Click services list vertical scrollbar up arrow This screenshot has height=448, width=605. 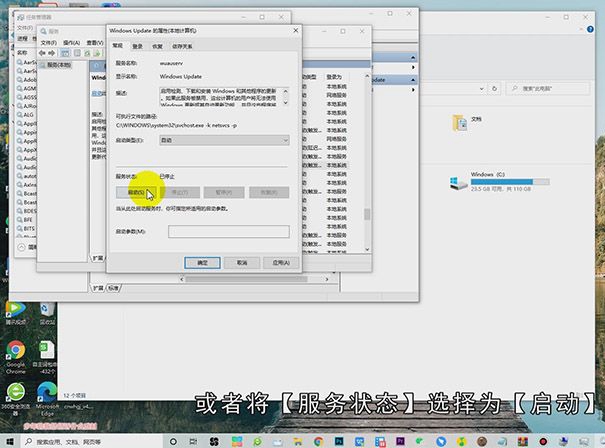(367, 76)
